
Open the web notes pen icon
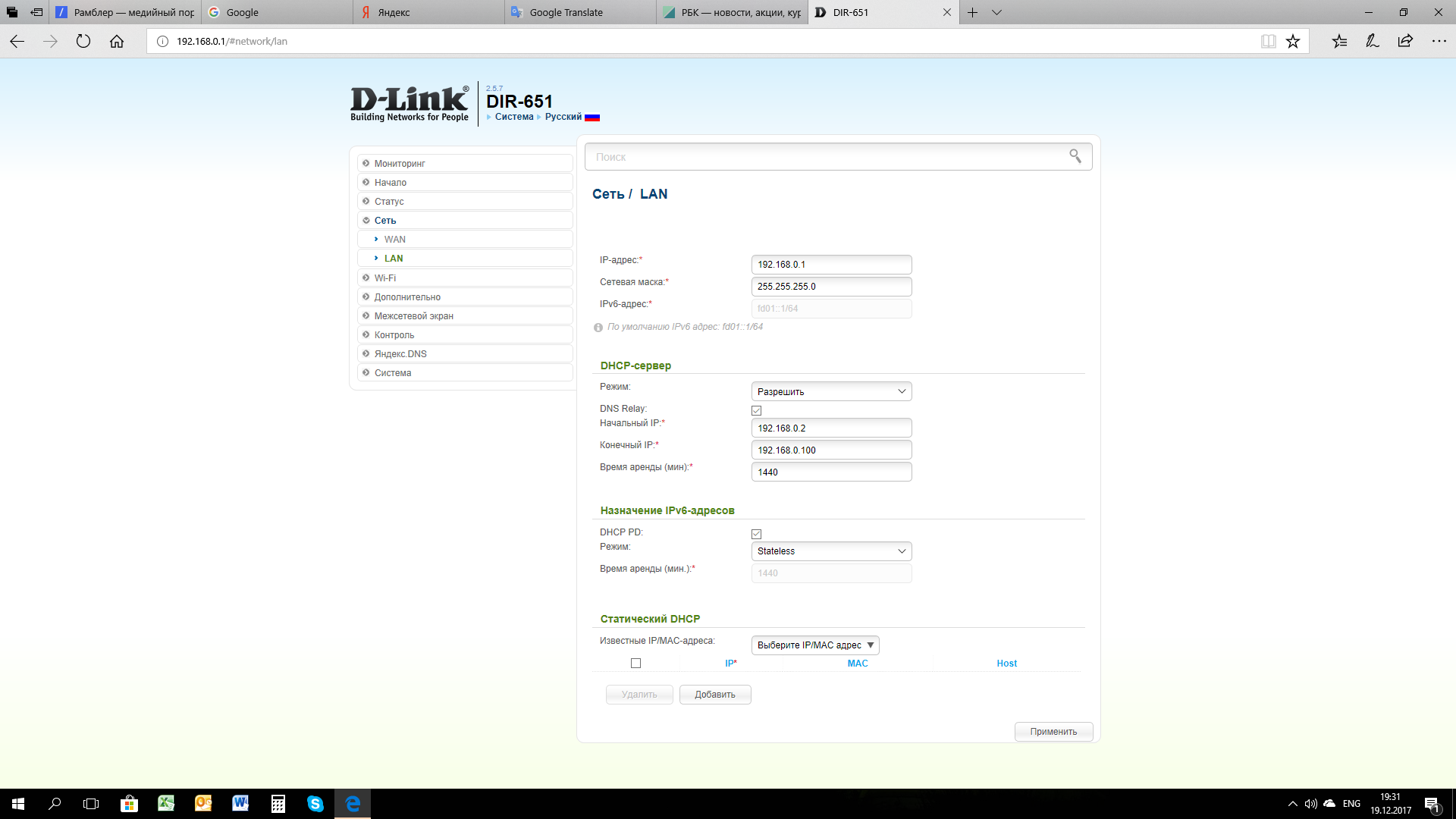[x=1372, y=41]
